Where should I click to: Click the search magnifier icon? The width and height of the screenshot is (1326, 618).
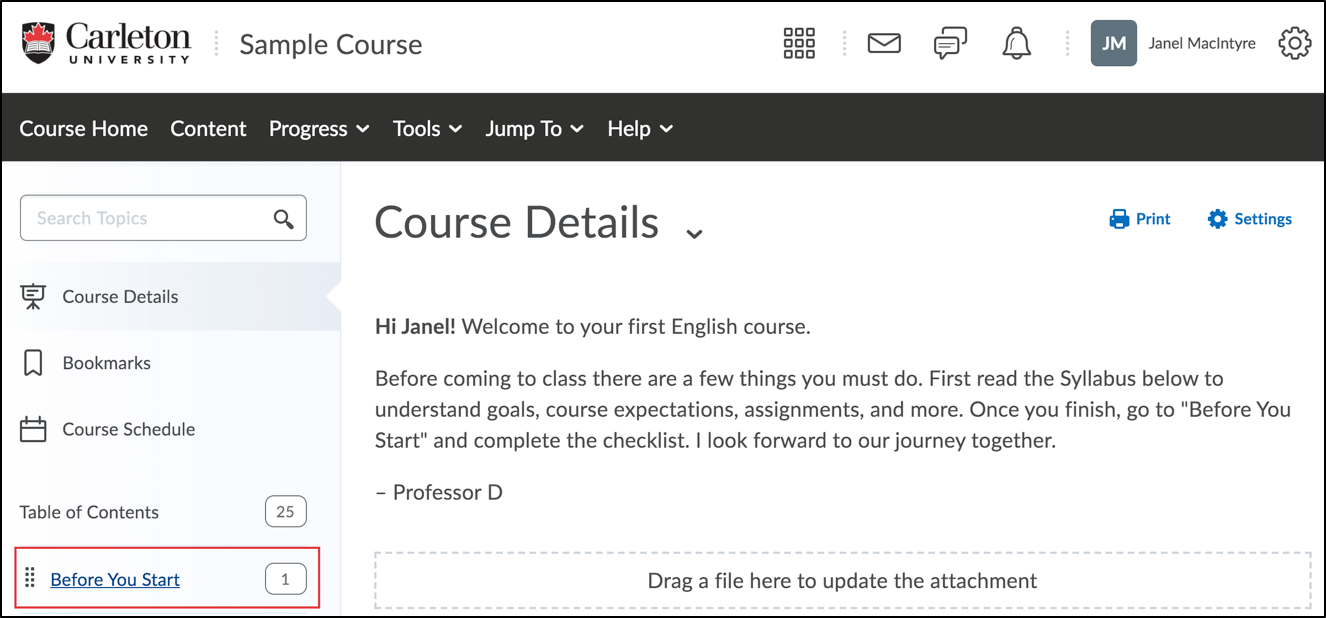284,219
